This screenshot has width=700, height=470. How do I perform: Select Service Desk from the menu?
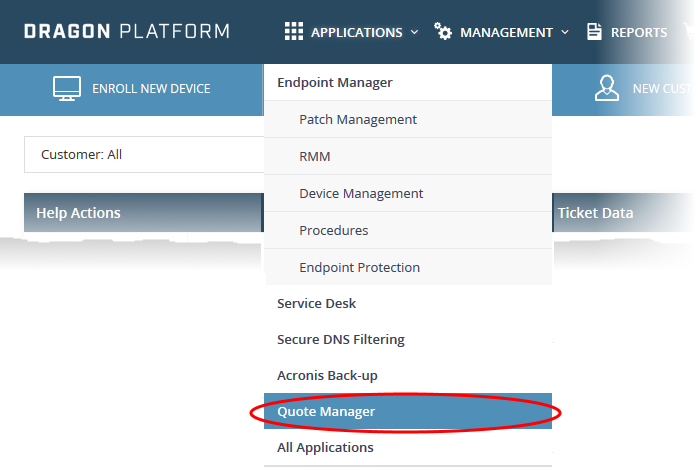[x=408, y=304]
